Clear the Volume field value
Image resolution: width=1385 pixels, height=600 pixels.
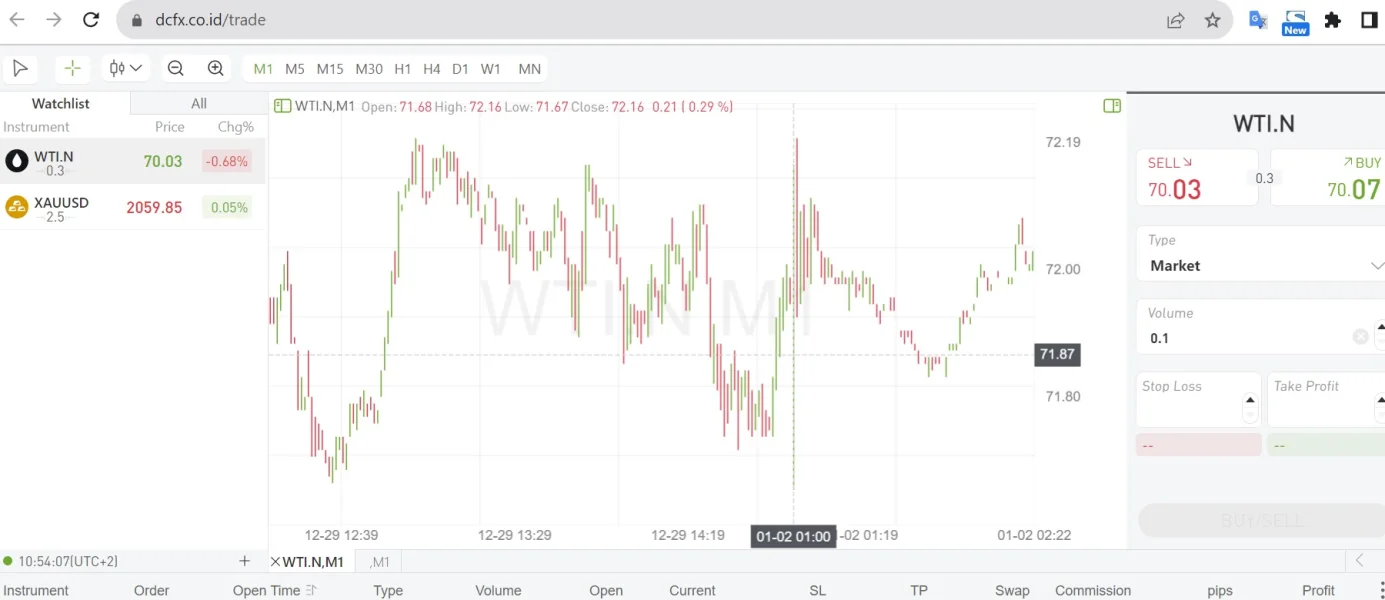click(x=1360, y=338)
